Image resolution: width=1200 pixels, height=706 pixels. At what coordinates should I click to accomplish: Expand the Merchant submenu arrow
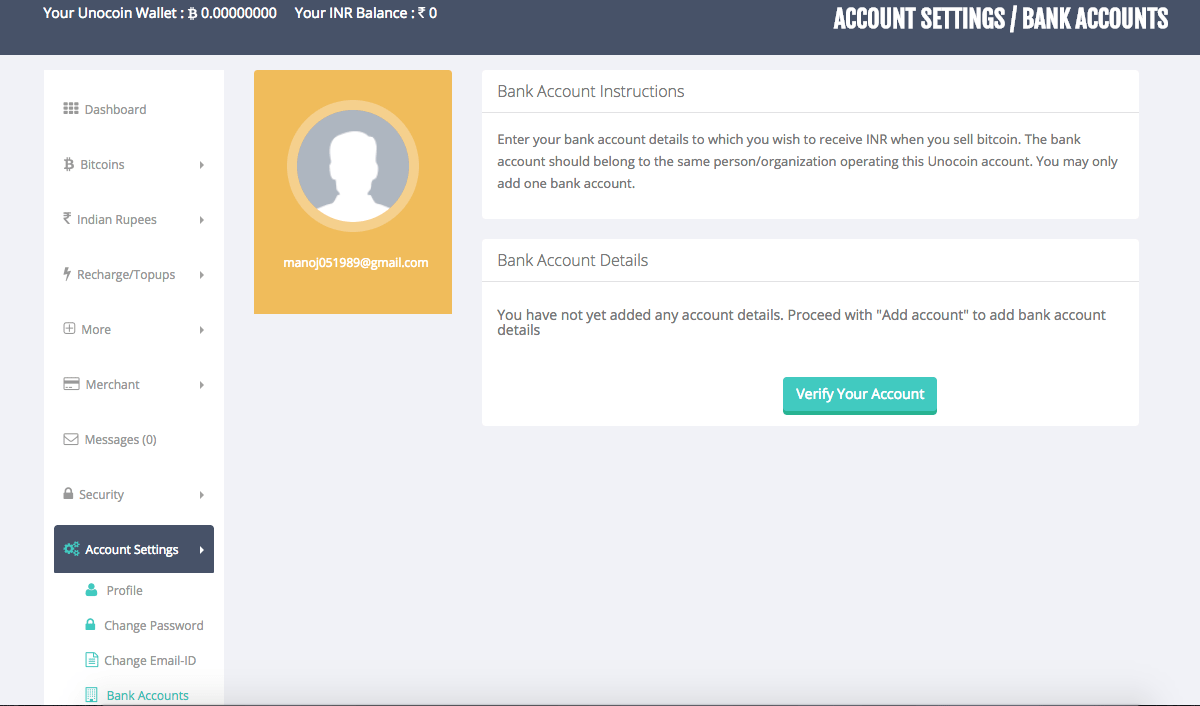pos(201,385)
